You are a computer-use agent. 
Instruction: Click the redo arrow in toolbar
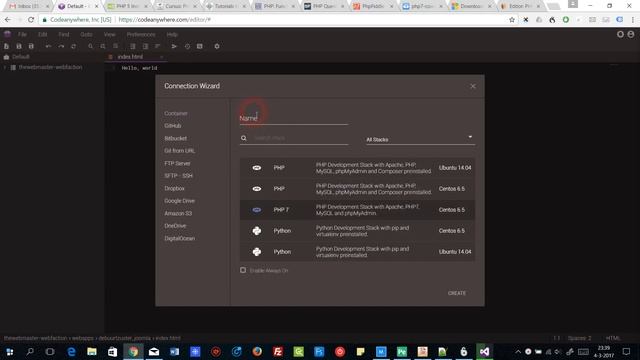coord(61,47)
